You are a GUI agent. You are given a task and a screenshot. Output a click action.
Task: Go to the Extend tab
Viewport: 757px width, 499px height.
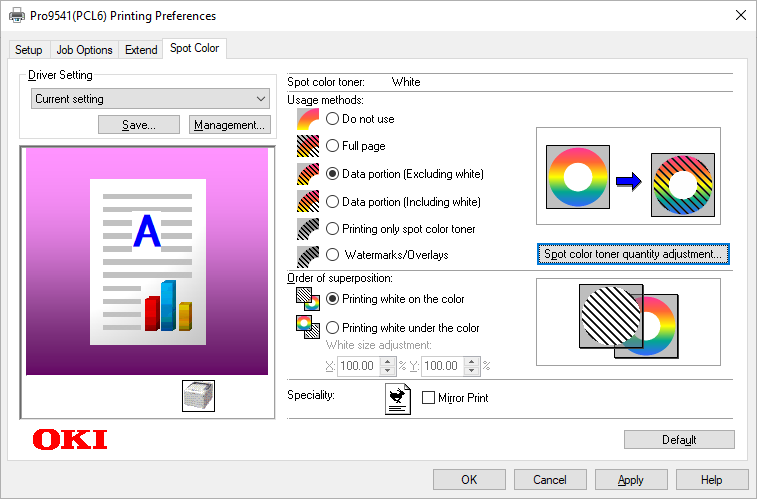pos(141,50)
